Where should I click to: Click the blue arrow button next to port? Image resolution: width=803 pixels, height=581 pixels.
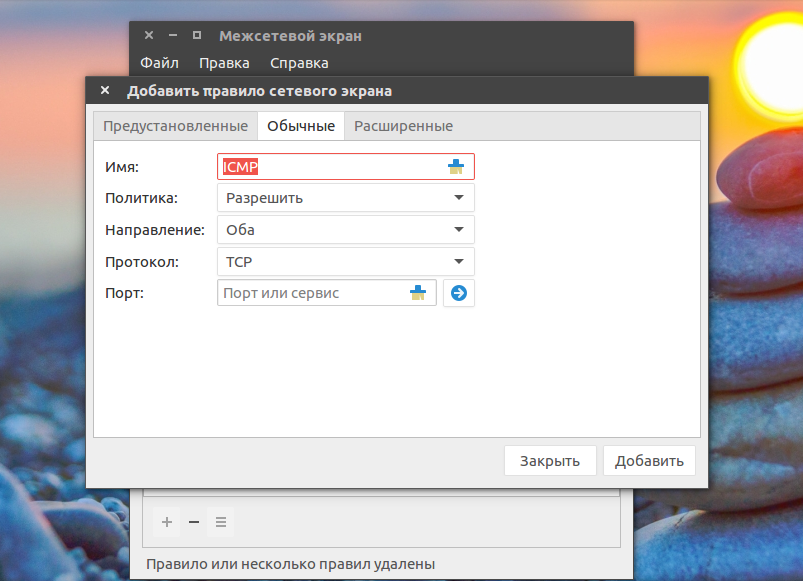pyautogui.click(x=459, y=293)
